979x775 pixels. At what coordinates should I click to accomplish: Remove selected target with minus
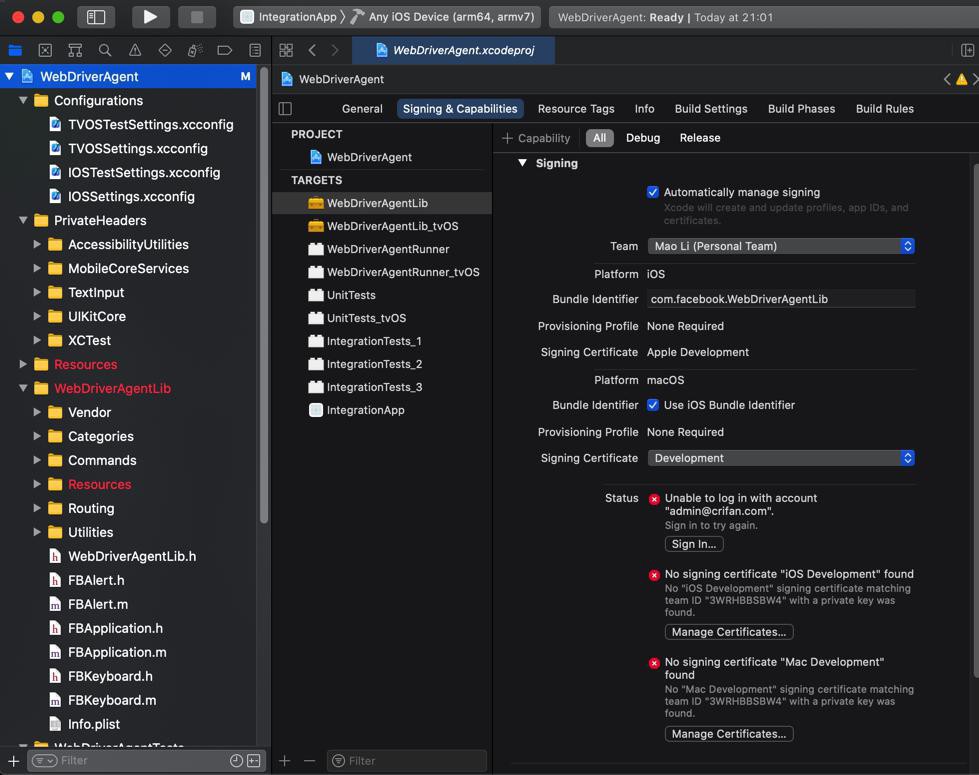310,761
